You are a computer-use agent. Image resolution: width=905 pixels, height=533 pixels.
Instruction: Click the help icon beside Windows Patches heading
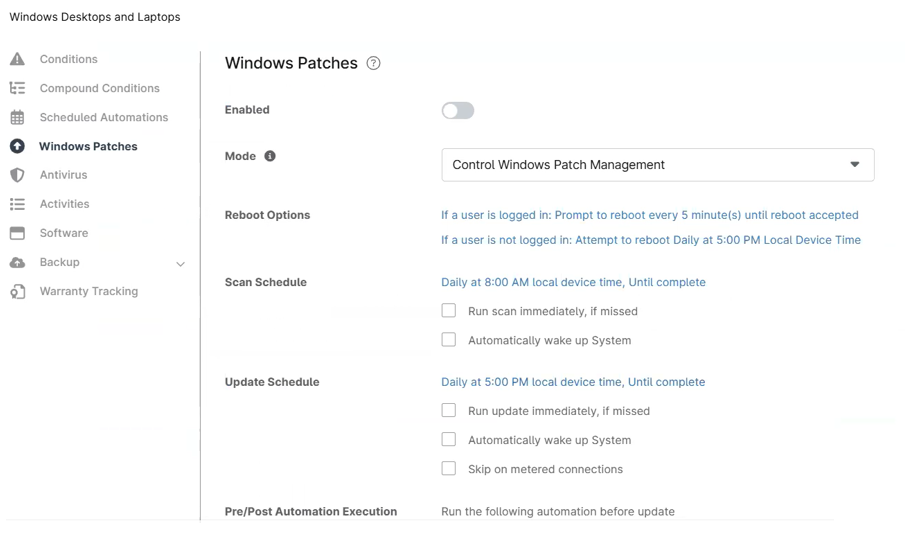(x=373, y=63)
